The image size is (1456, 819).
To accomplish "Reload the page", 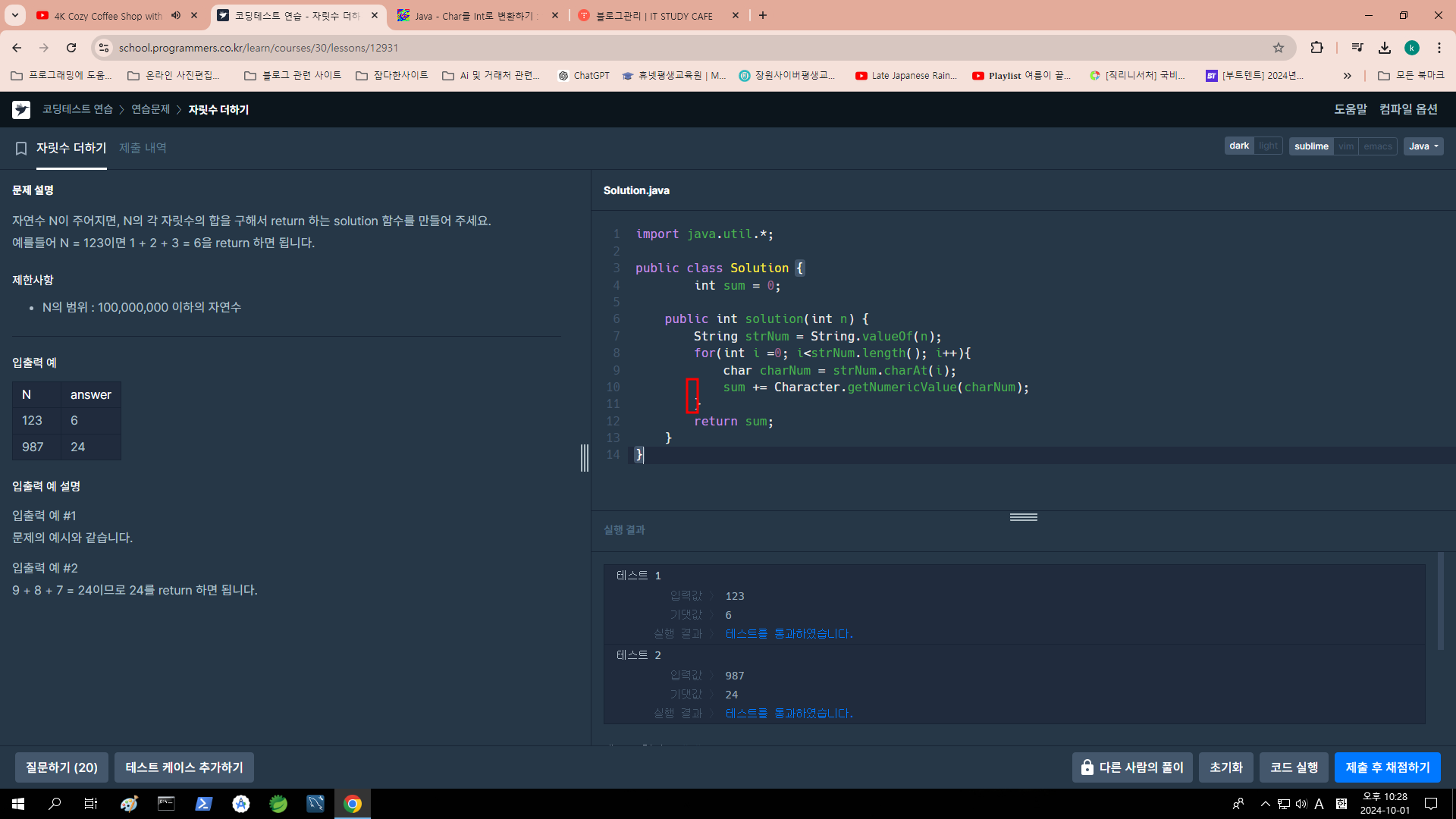I will (71, 48).
